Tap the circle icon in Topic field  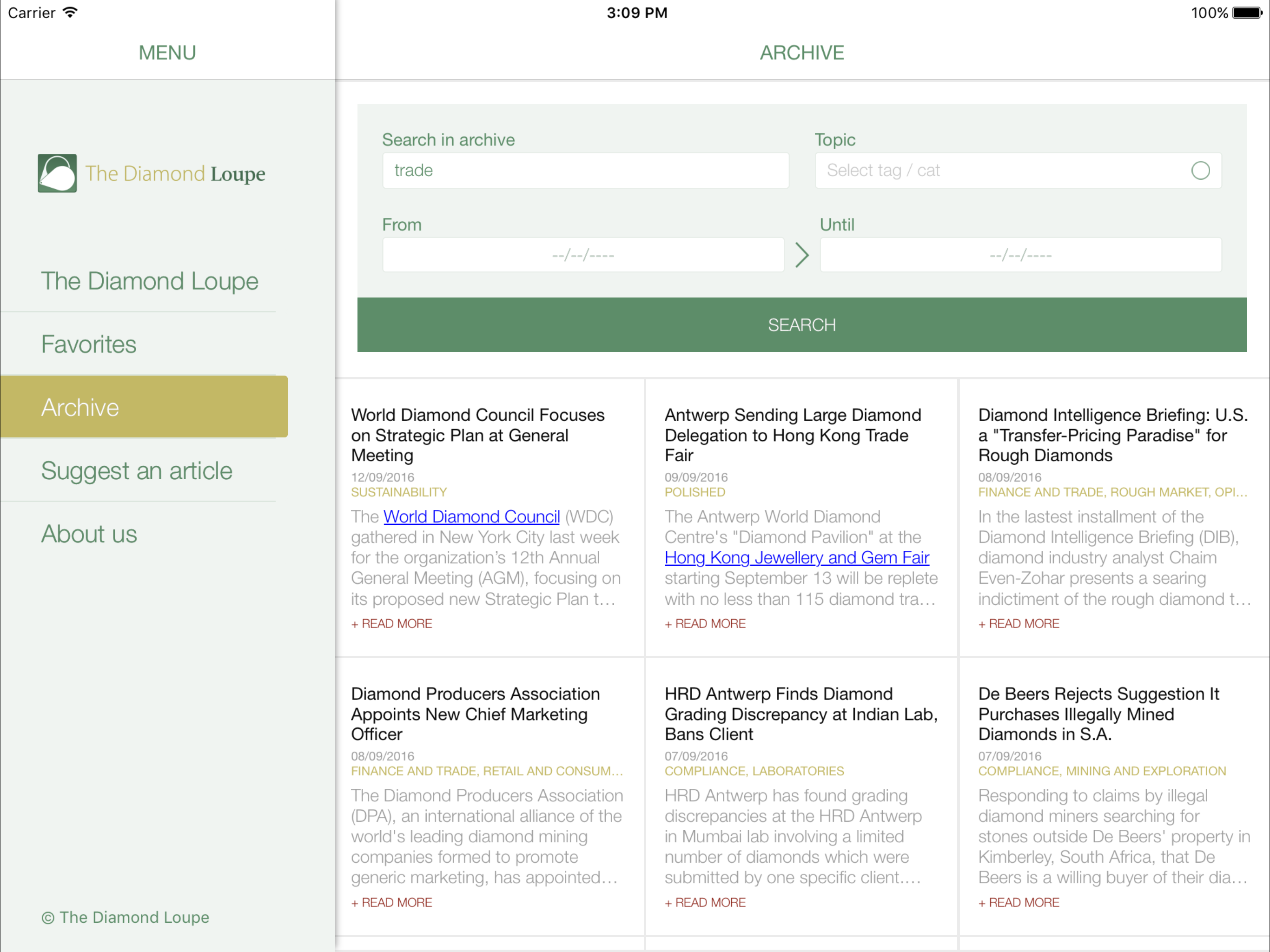[x=1200, y=171]
